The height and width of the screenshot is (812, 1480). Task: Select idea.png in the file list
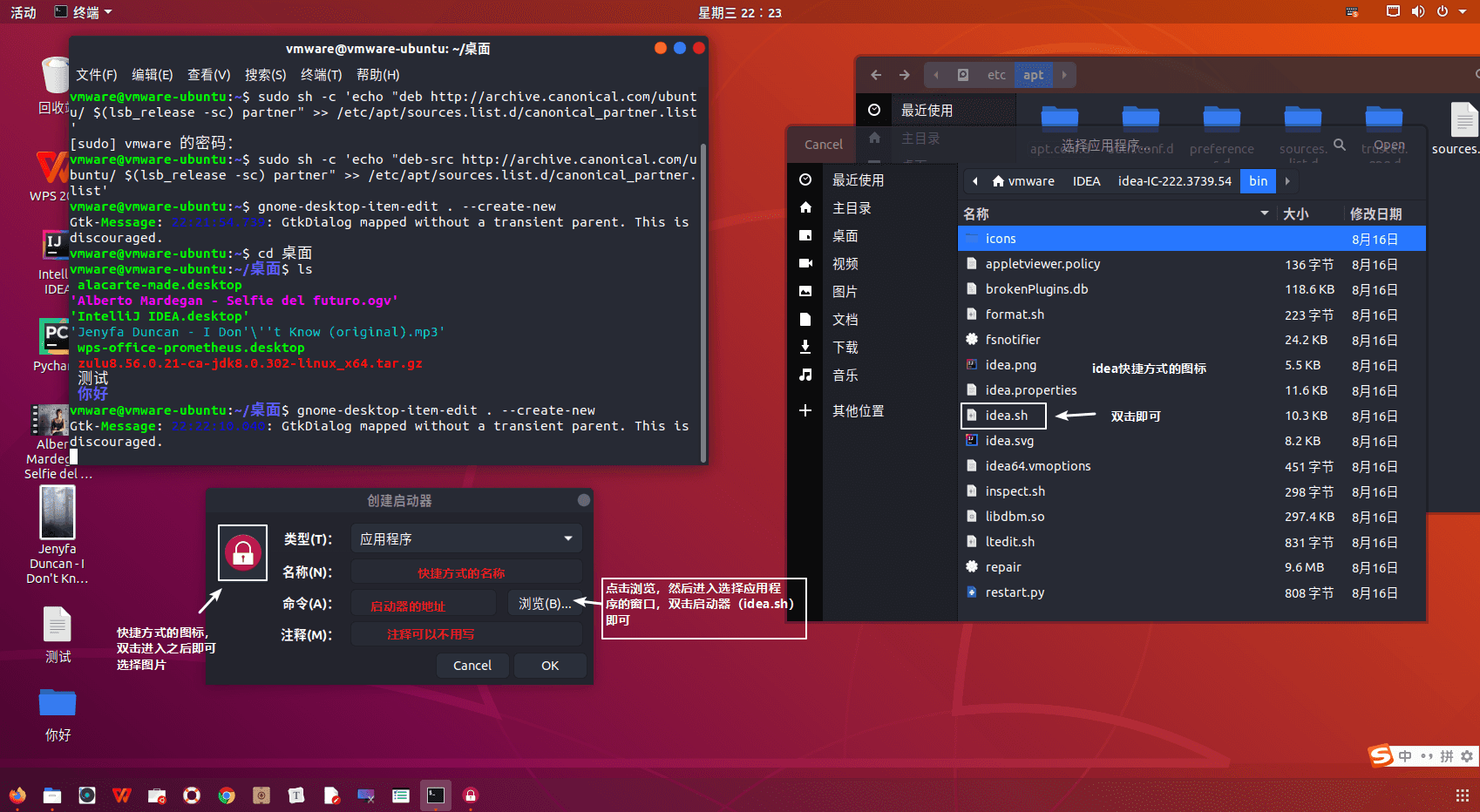(1192, 365)
